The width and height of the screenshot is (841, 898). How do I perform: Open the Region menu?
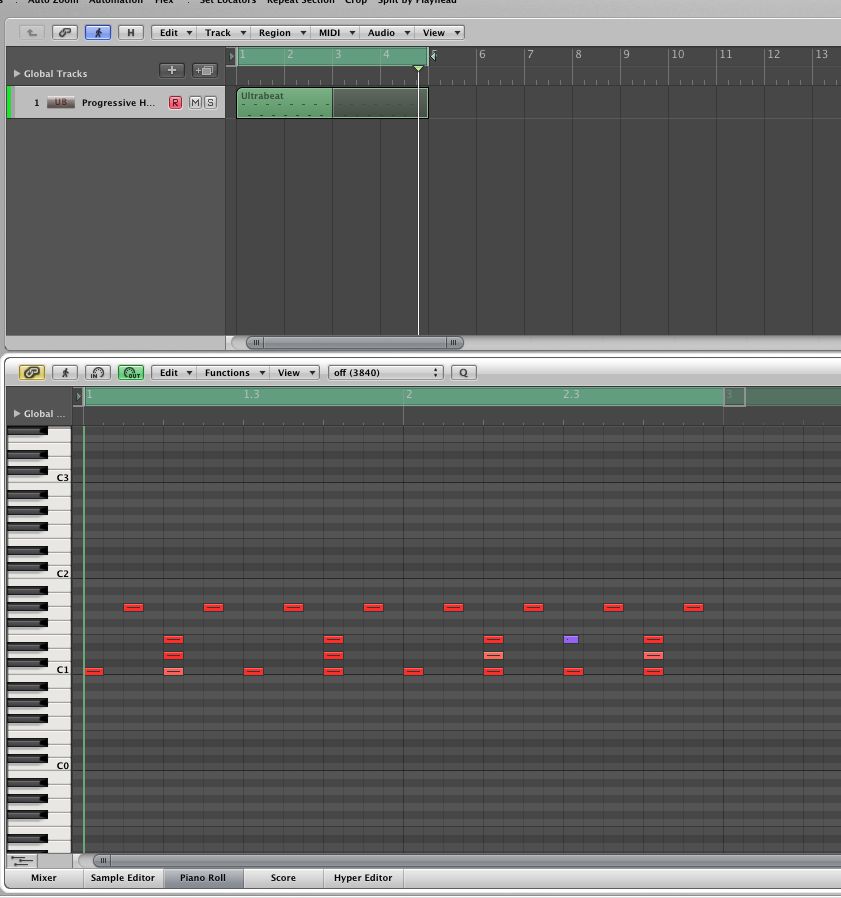pos(281,33)
